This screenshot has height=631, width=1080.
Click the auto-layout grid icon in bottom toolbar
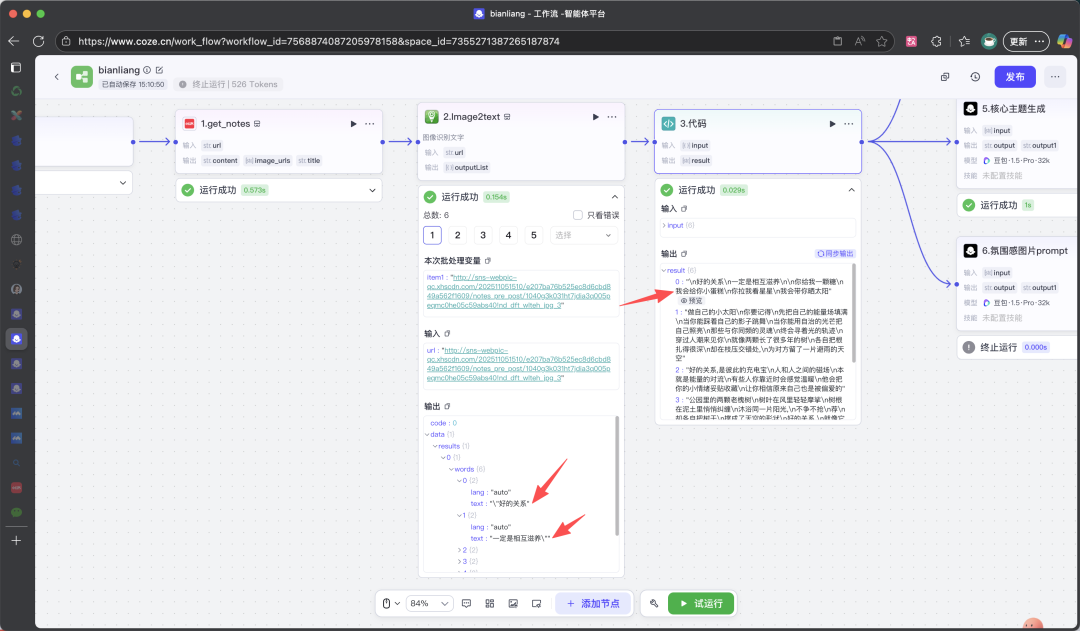click(490, 603)
